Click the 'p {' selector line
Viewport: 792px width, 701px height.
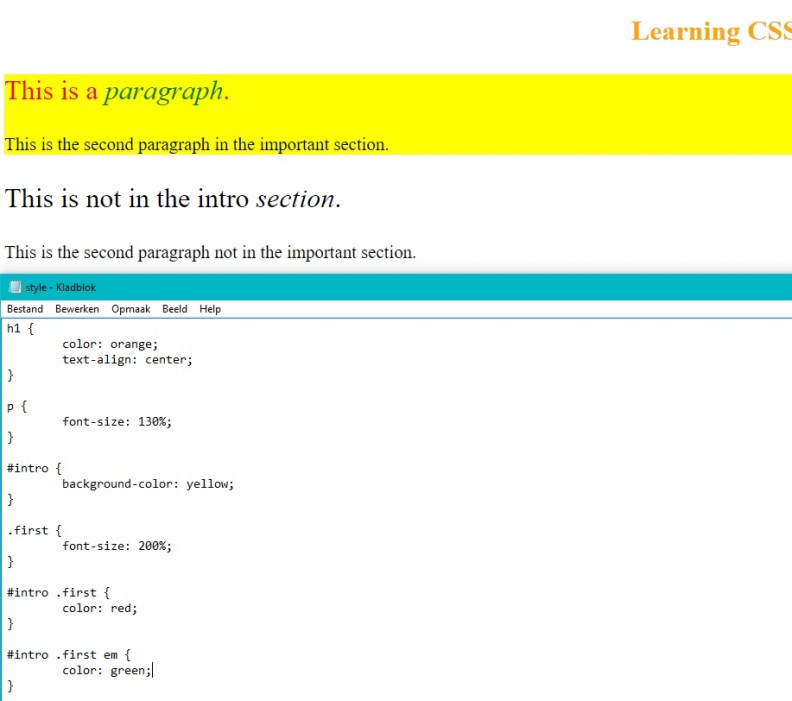click(x=17, y=407)
